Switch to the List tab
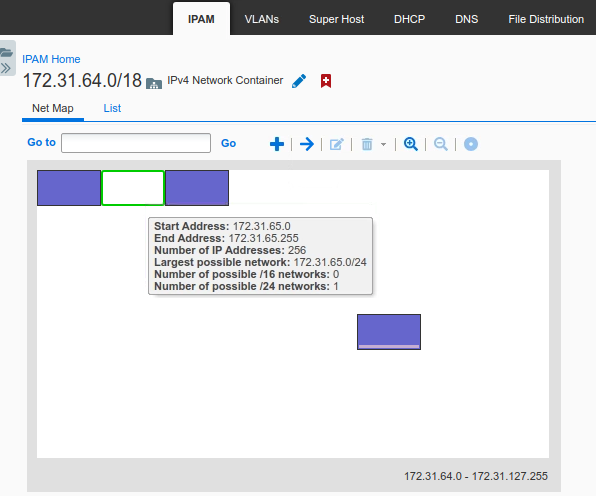596x496 pixels. [x=112, y=108]
